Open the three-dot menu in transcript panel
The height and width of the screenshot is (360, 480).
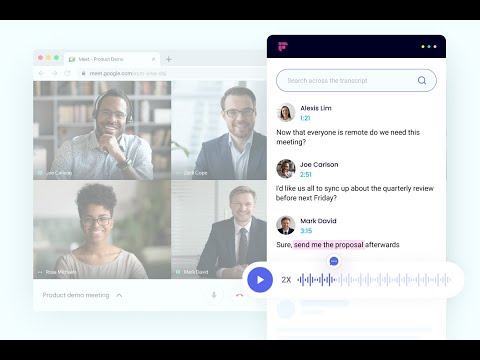pos(429,47)
